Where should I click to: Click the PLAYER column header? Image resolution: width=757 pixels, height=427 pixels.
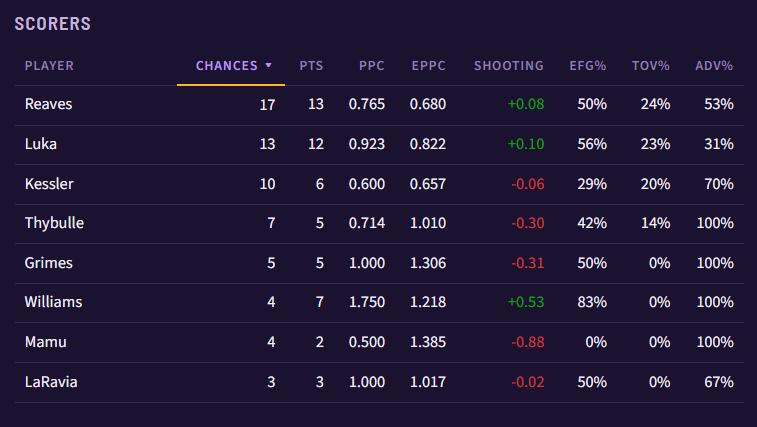tap(49, 66)
